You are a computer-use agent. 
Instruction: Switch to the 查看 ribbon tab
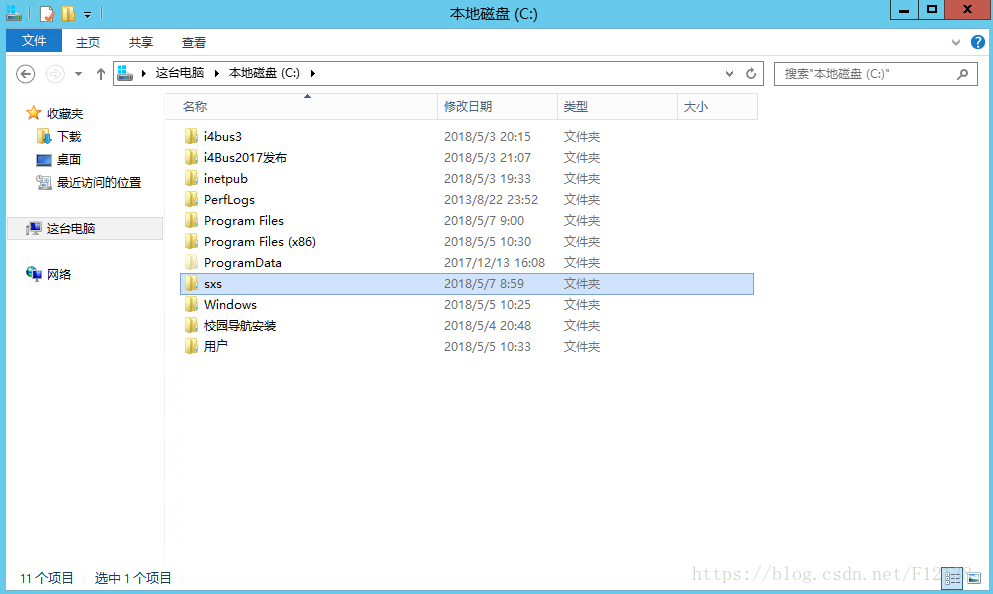coord(194,42)
